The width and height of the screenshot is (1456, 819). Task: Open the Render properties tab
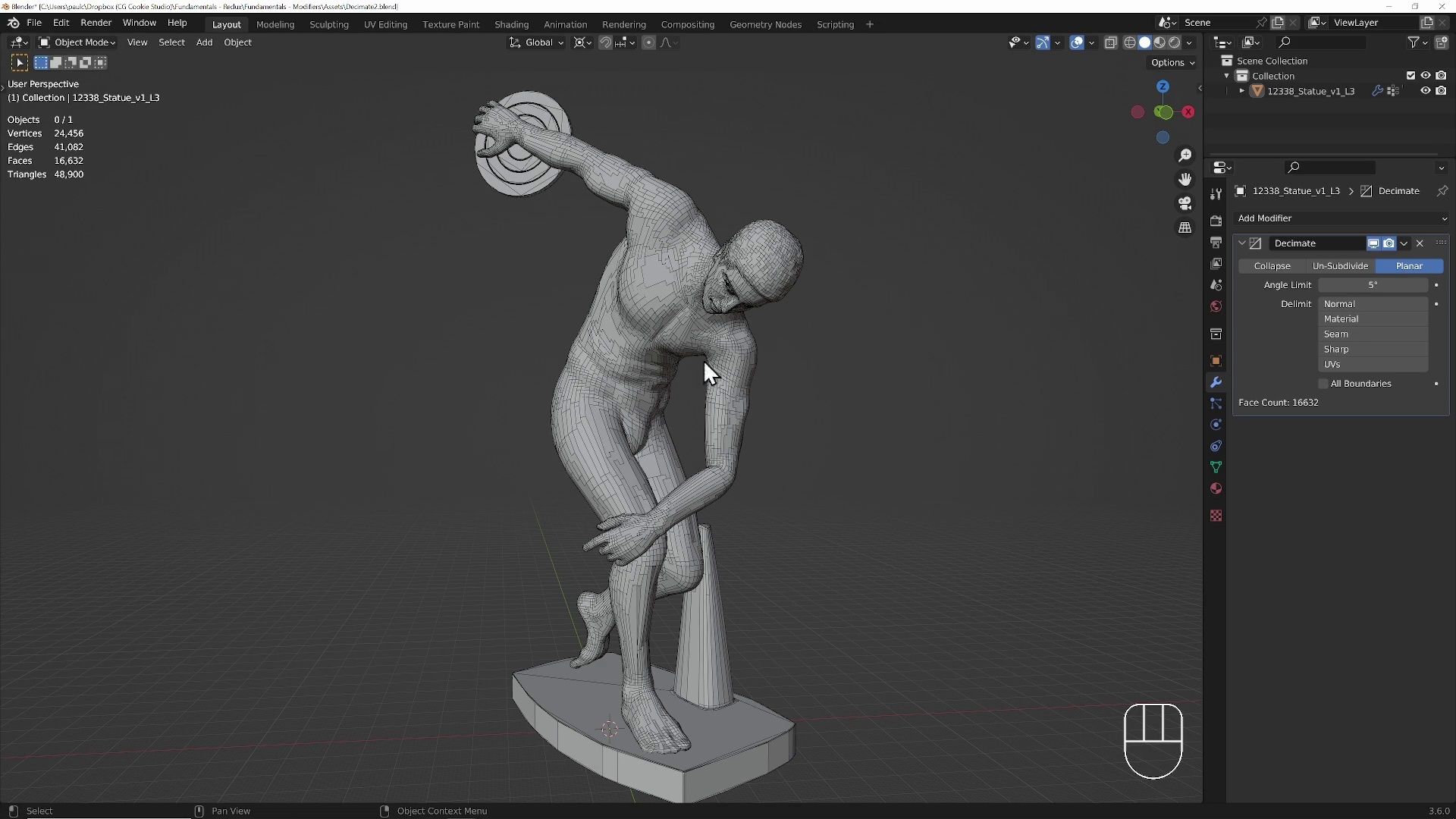point(1216,221)
